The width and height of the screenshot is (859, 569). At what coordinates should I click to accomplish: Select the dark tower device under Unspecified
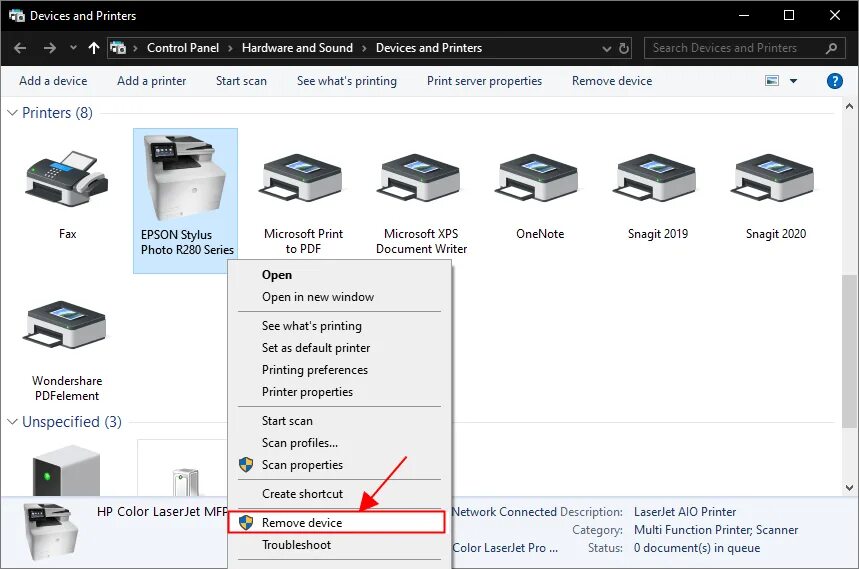(66, 471)
